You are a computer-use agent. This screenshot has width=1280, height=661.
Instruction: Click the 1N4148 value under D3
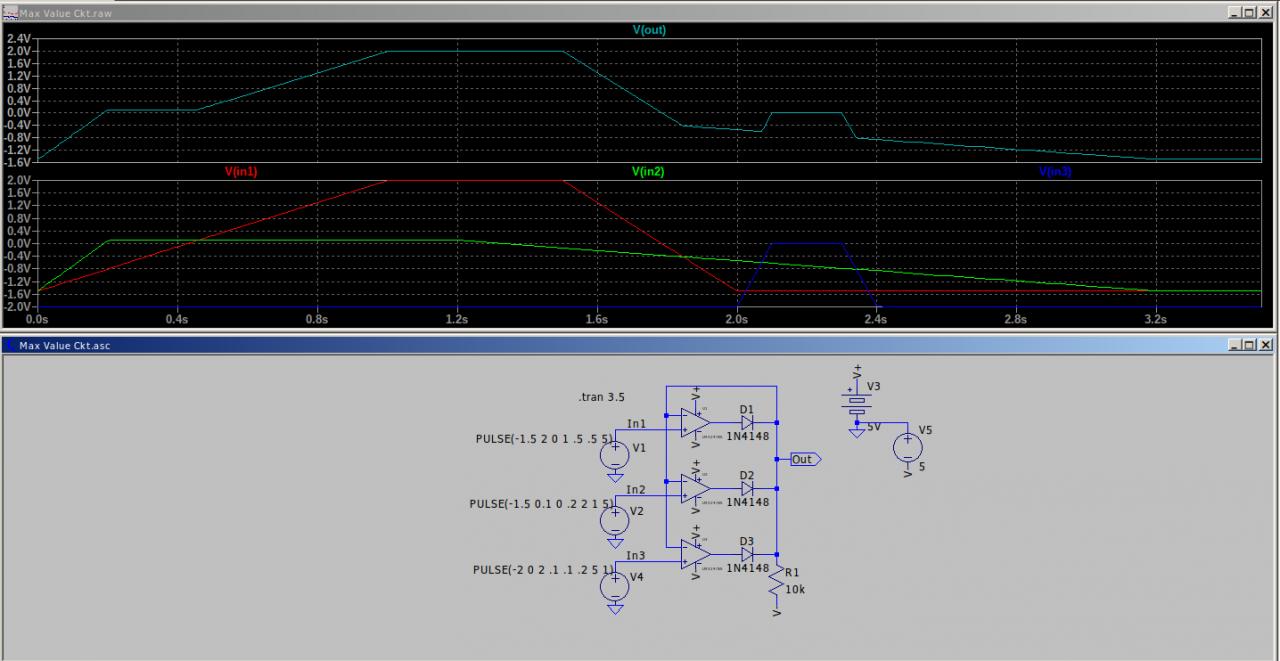pyautogui.click(x=748, y=568)
